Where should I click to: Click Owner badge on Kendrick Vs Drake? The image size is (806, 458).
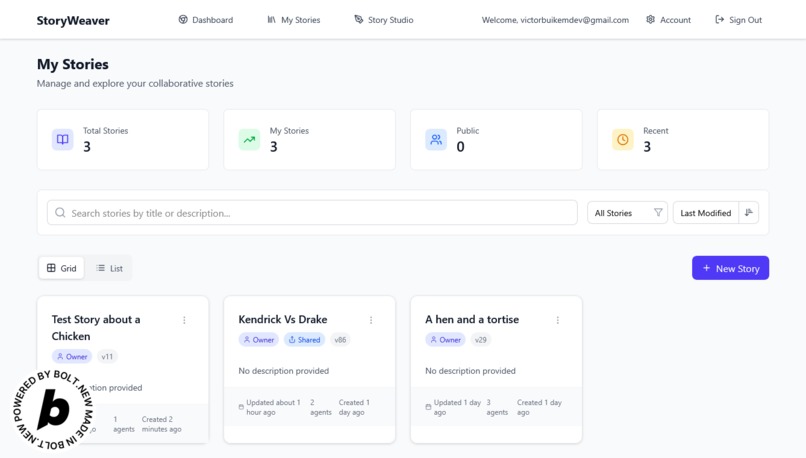(x=259, y=340)
